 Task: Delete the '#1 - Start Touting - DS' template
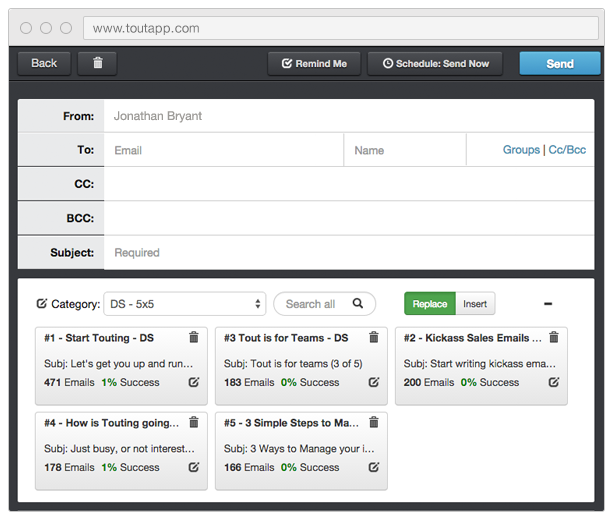click(x=194, y=337)
